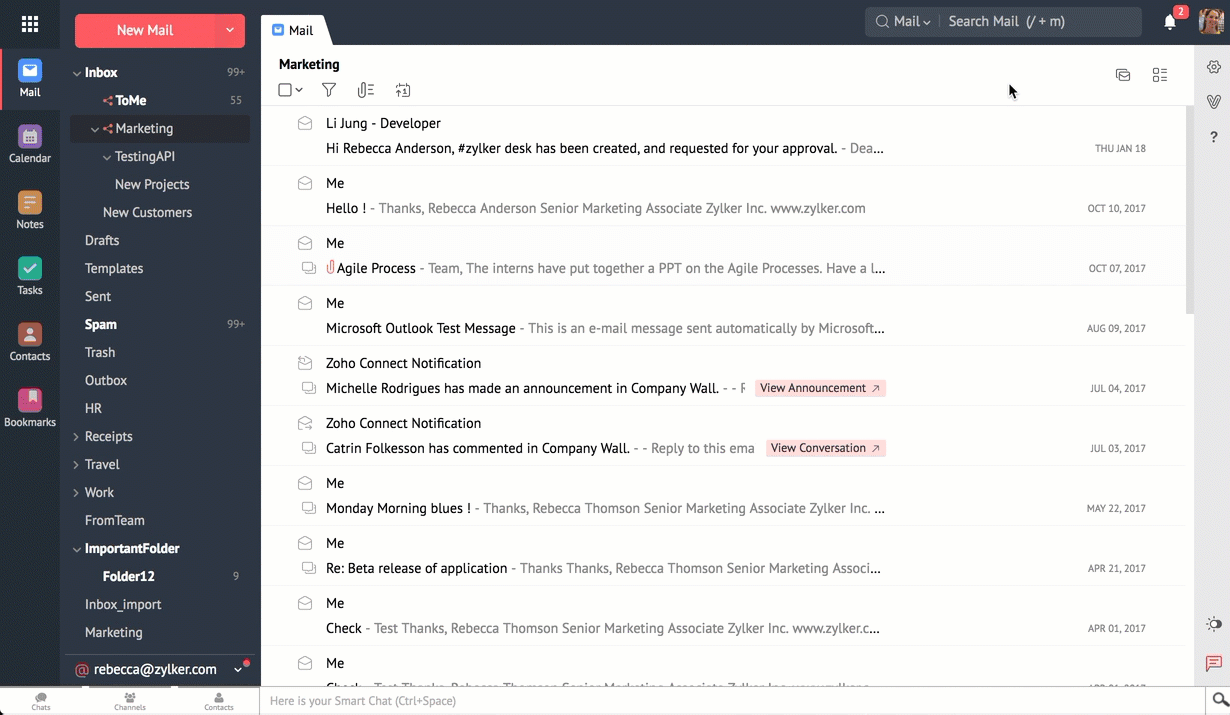Click the notification bell icon
This screenshot has height=715, width=1230.
tap(1169, 22)
